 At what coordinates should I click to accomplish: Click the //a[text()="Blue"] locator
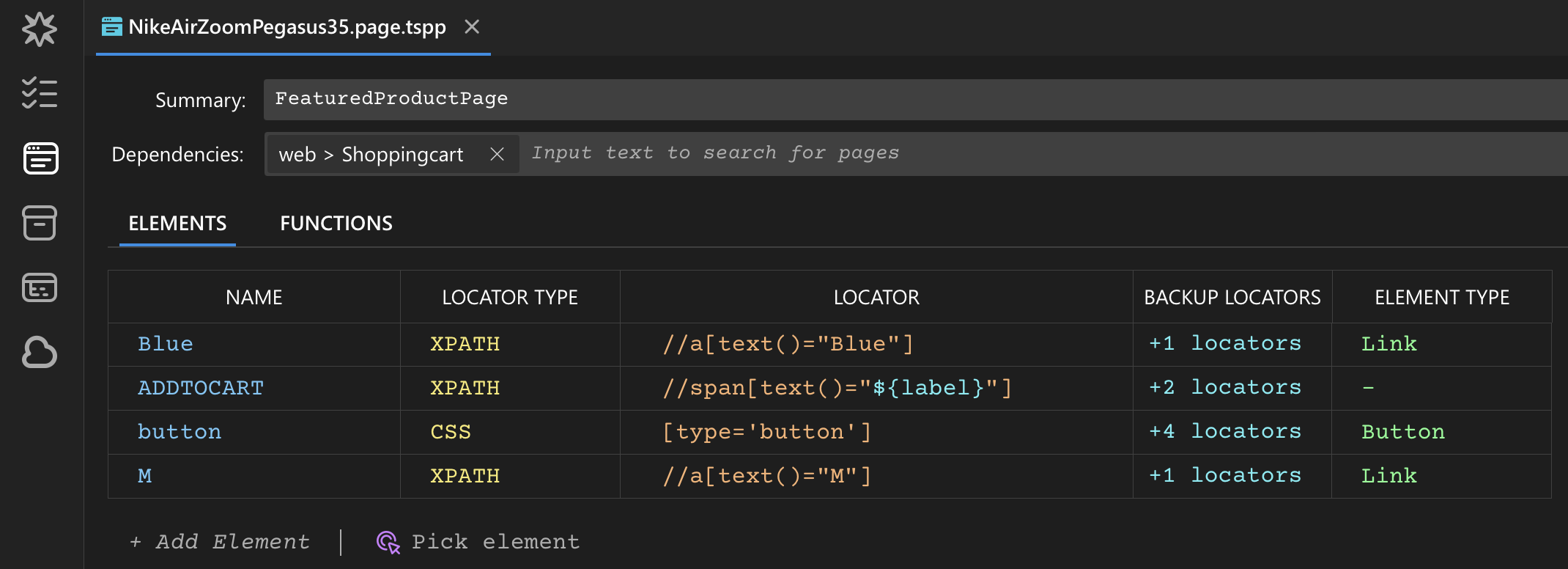[788, 344]
